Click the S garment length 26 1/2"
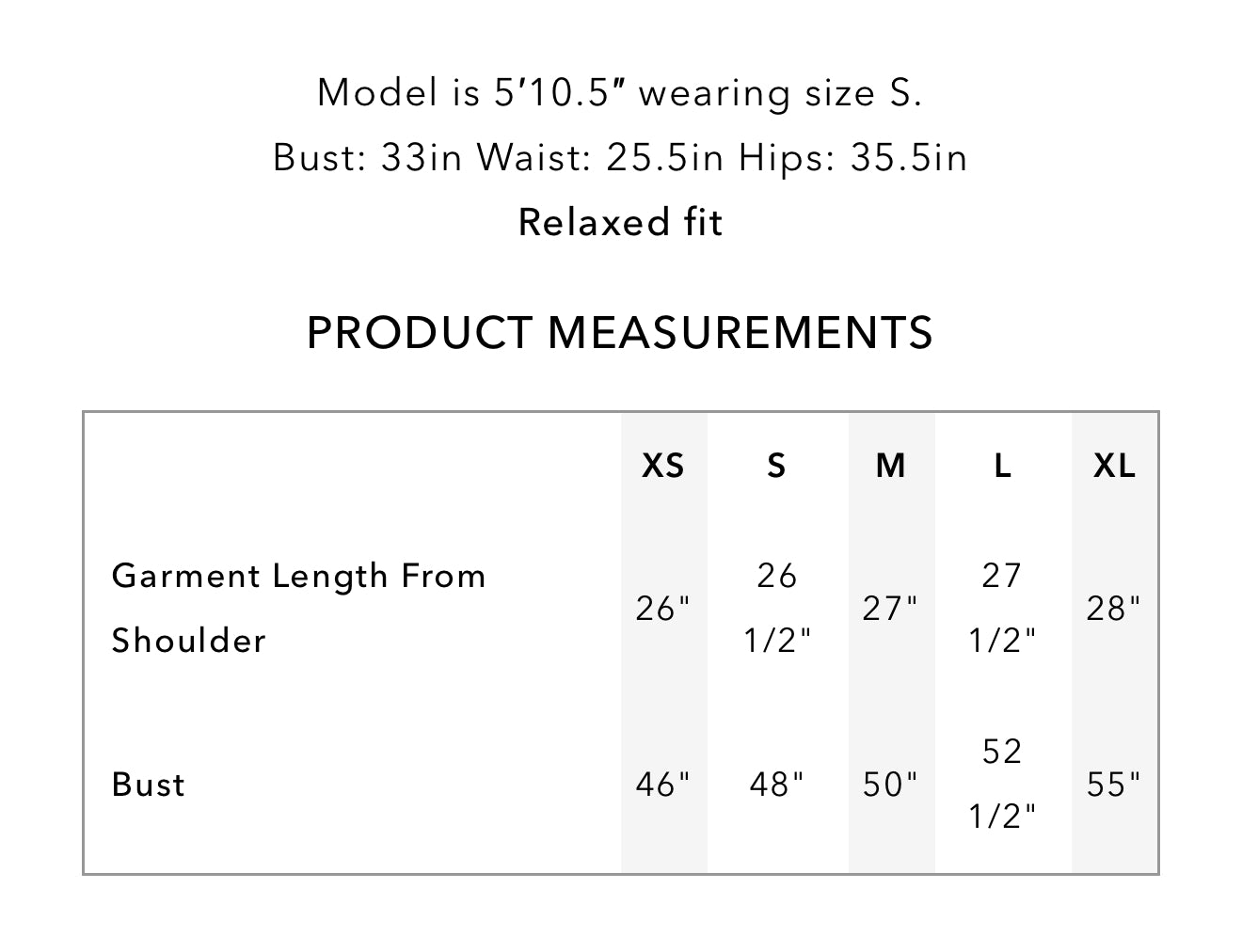Screen dimensions: 1242x952 (x=777, y=608)
